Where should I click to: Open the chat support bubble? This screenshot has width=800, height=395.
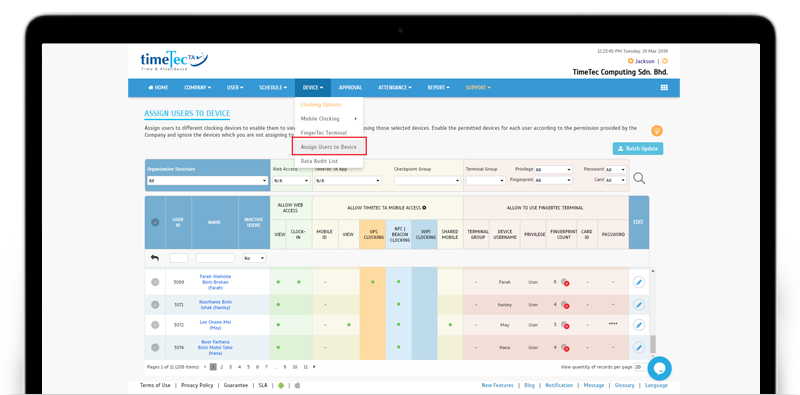point(659,368)
